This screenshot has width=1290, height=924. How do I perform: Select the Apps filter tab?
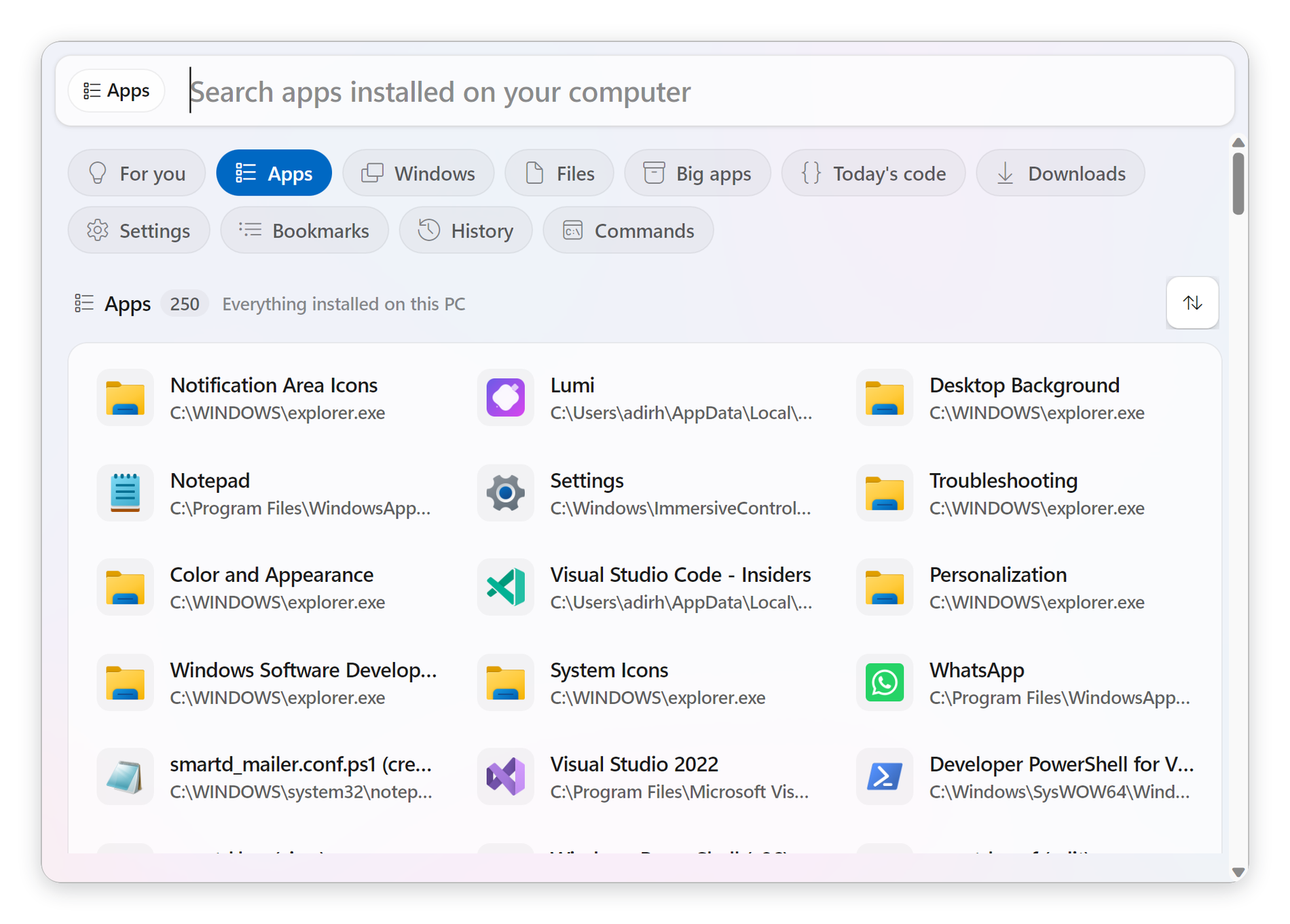[x=274, y=173]
